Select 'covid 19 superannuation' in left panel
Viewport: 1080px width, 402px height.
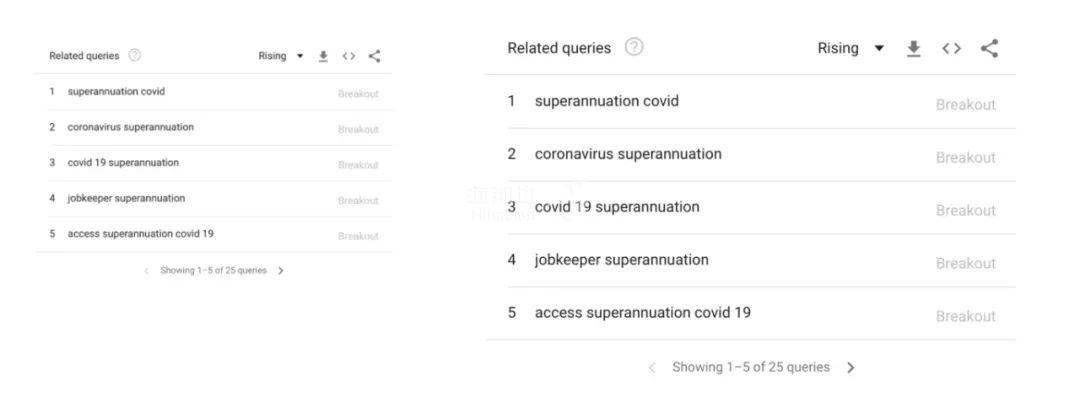tap(123, 162)
